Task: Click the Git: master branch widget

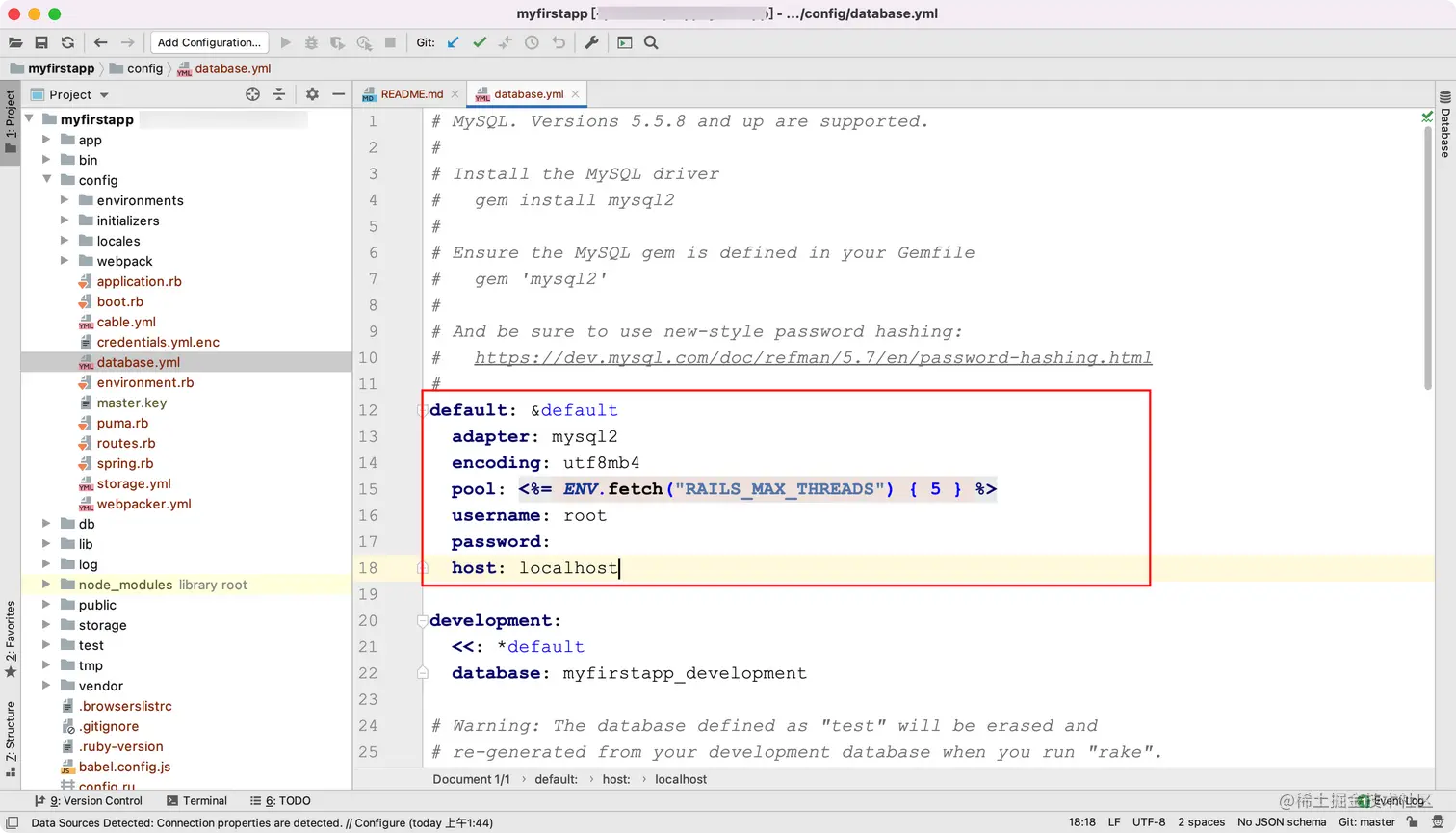Action: tap(1366, 822)
